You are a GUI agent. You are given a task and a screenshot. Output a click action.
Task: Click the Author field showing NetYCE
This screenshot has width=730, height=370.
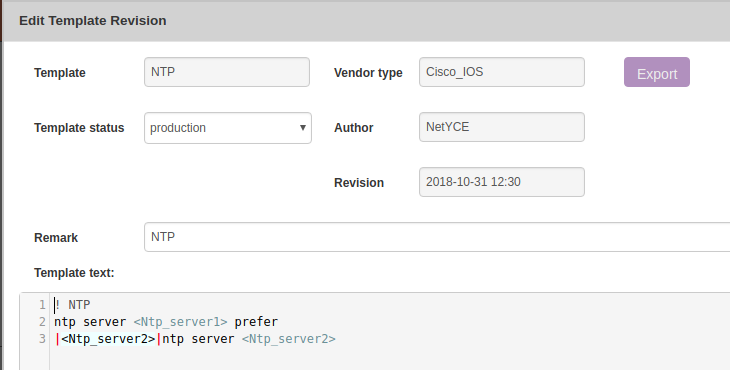[x=502, y=127]
